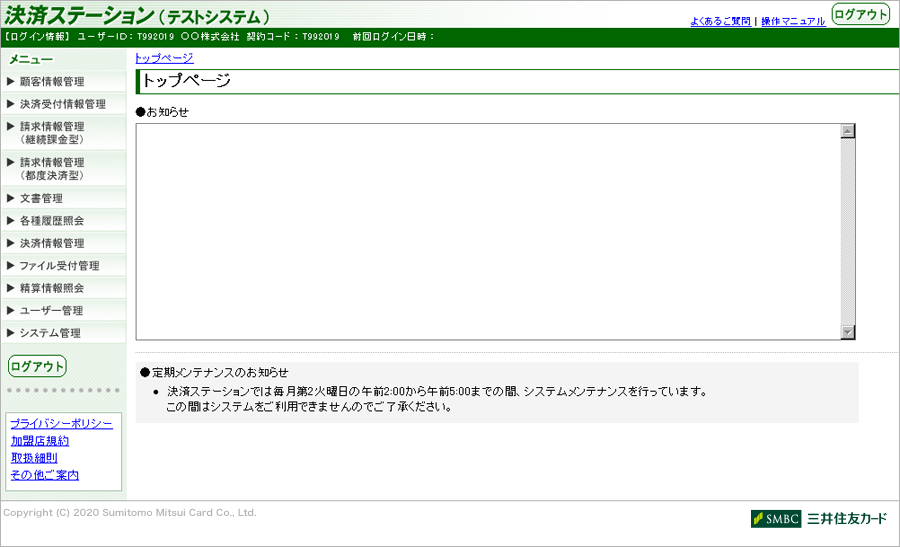Viewport: 900px width, 547px height.
Task: Expand the ユーザー管理 menu
Action: point(51,311)
